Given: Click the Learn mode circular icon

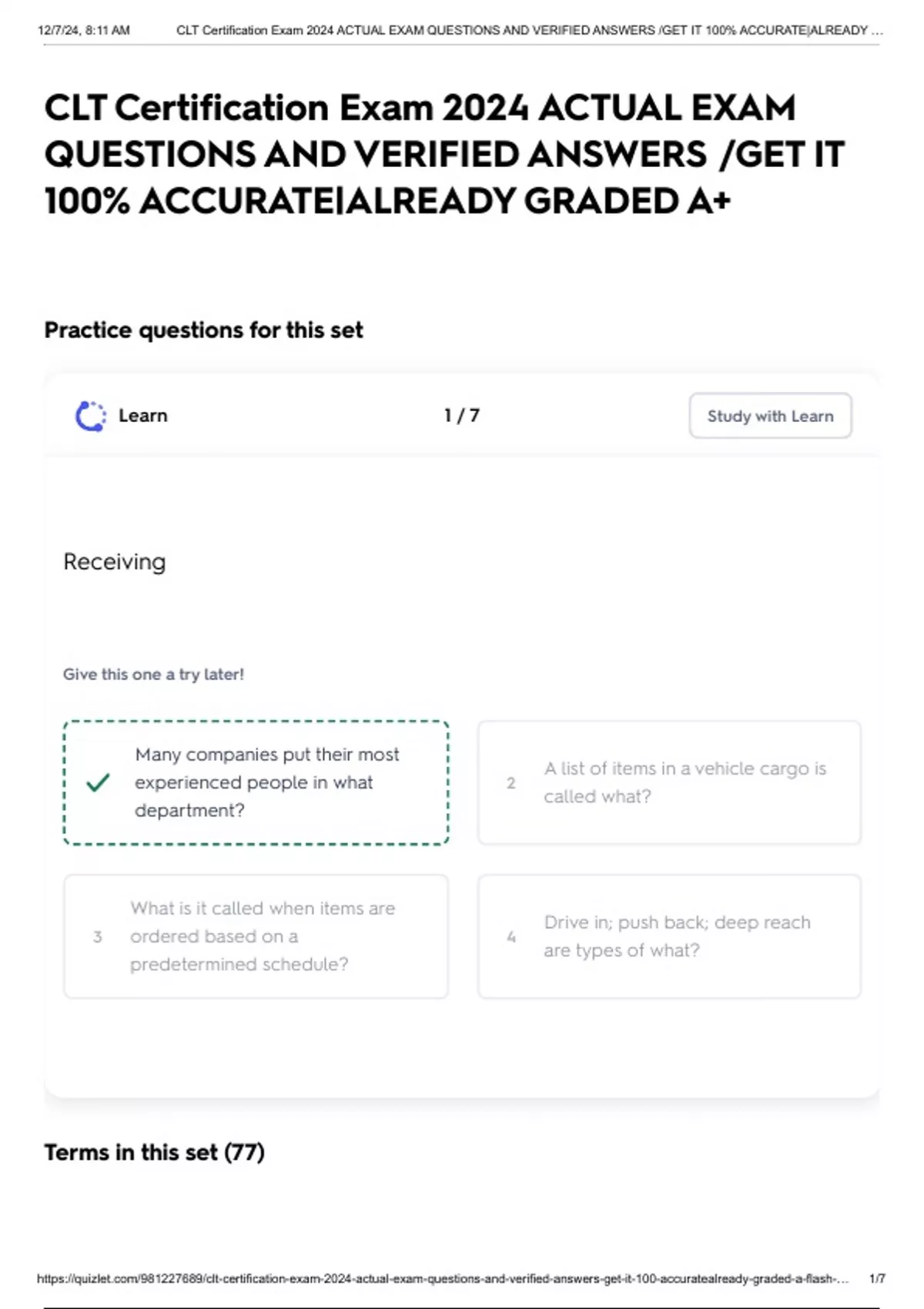Looking at the screenshot, I should 91,416.
